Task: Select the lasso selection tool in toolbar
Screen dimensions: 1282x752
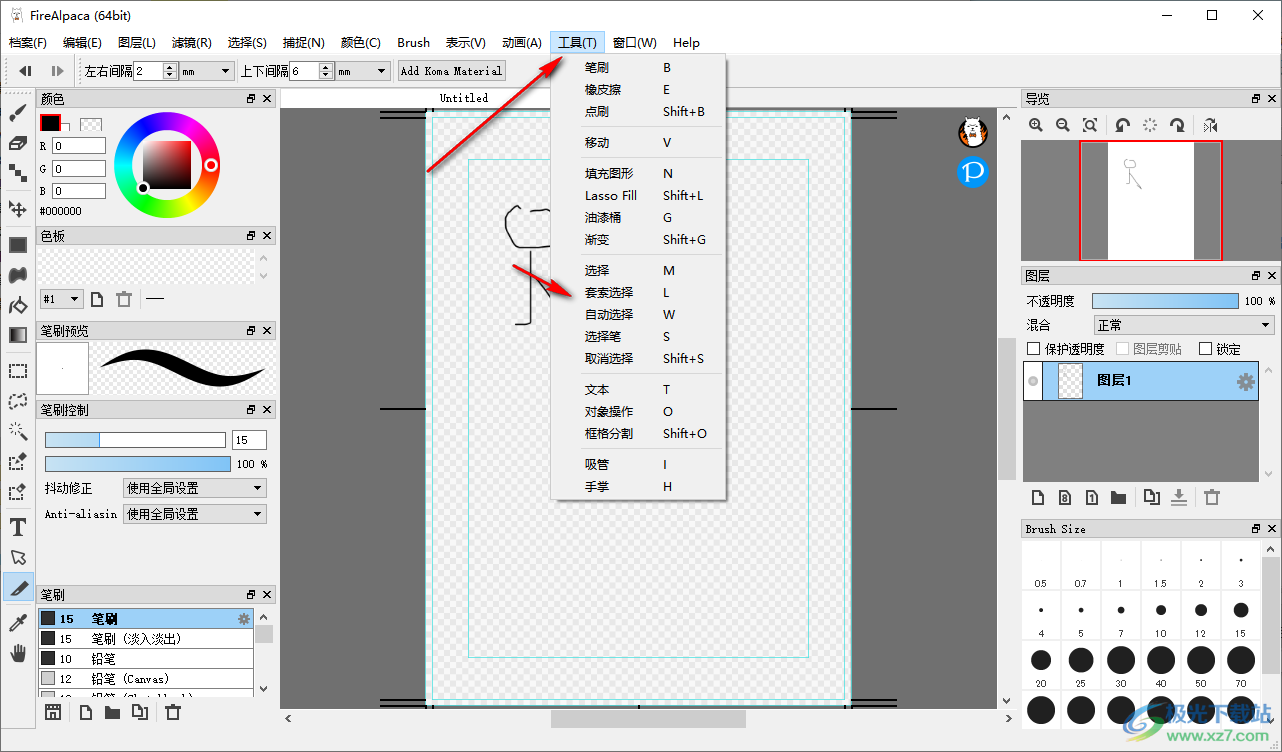Action: click(x=17, y=401)
